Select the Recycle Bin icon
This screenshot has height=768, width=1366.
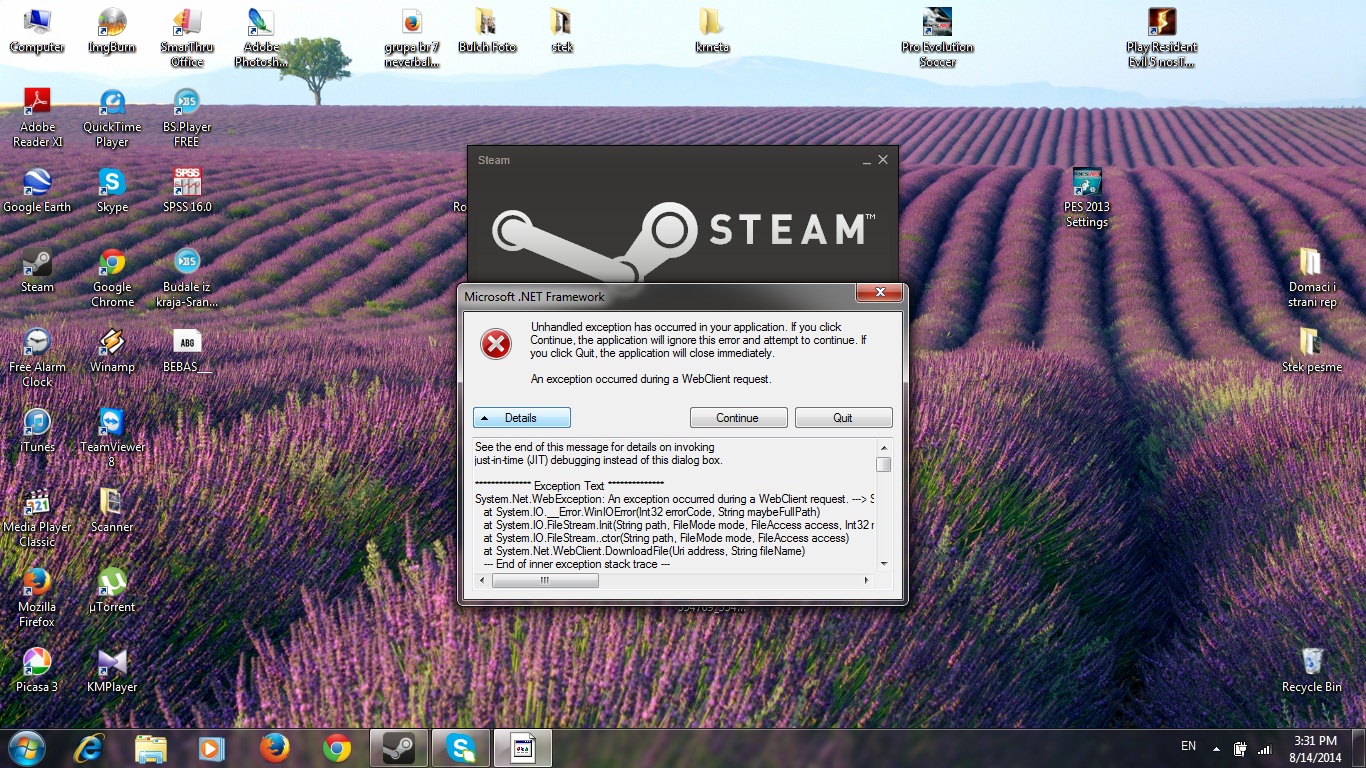(1311, 671)
